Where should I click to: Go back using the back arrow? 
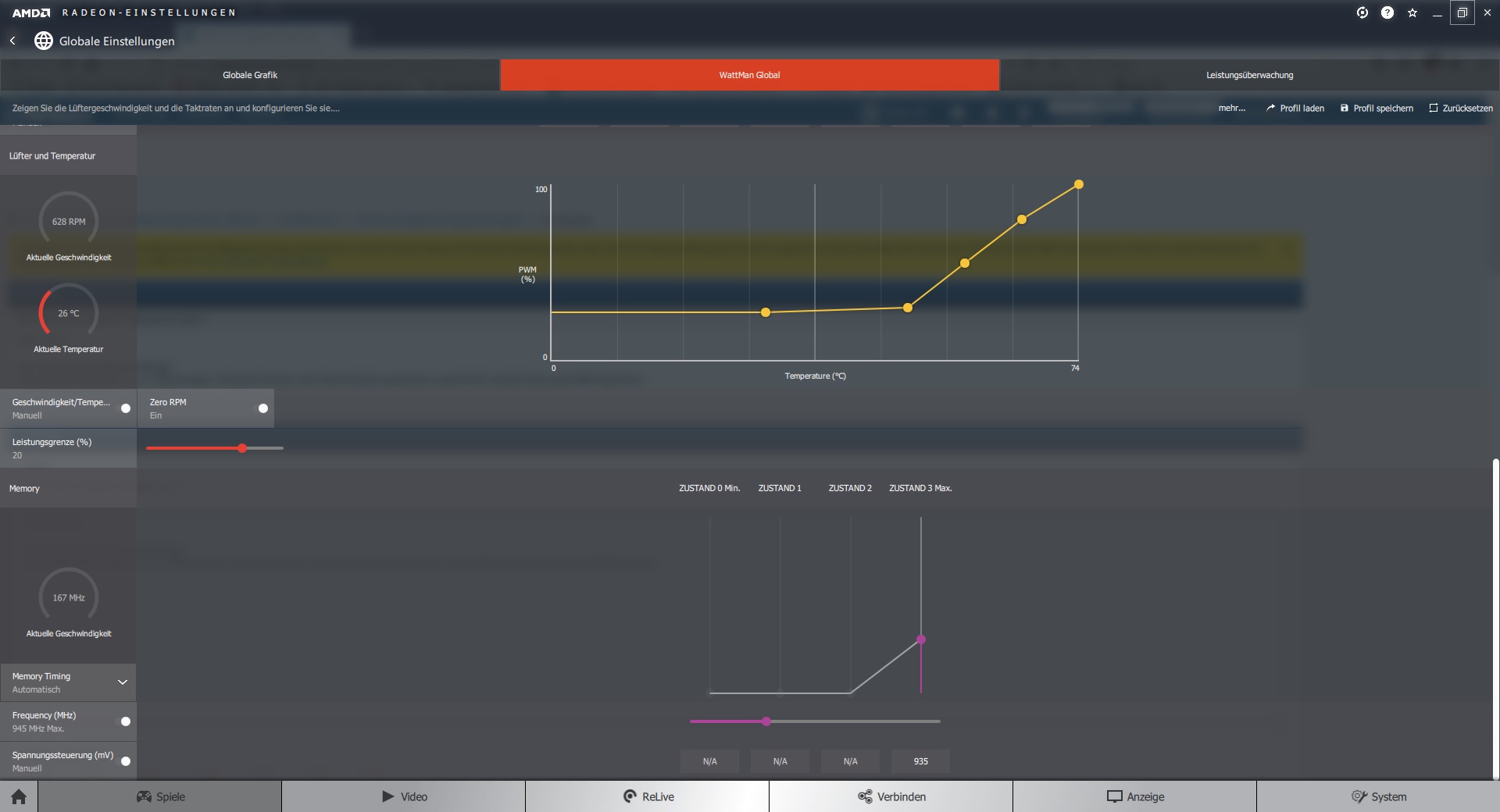(x=12, y=41)
